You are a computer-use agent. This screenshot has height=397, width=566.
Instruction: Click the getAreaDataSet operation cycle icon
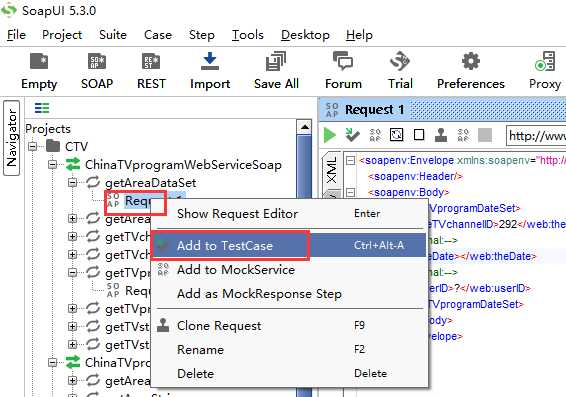click(x=93, y=182)
